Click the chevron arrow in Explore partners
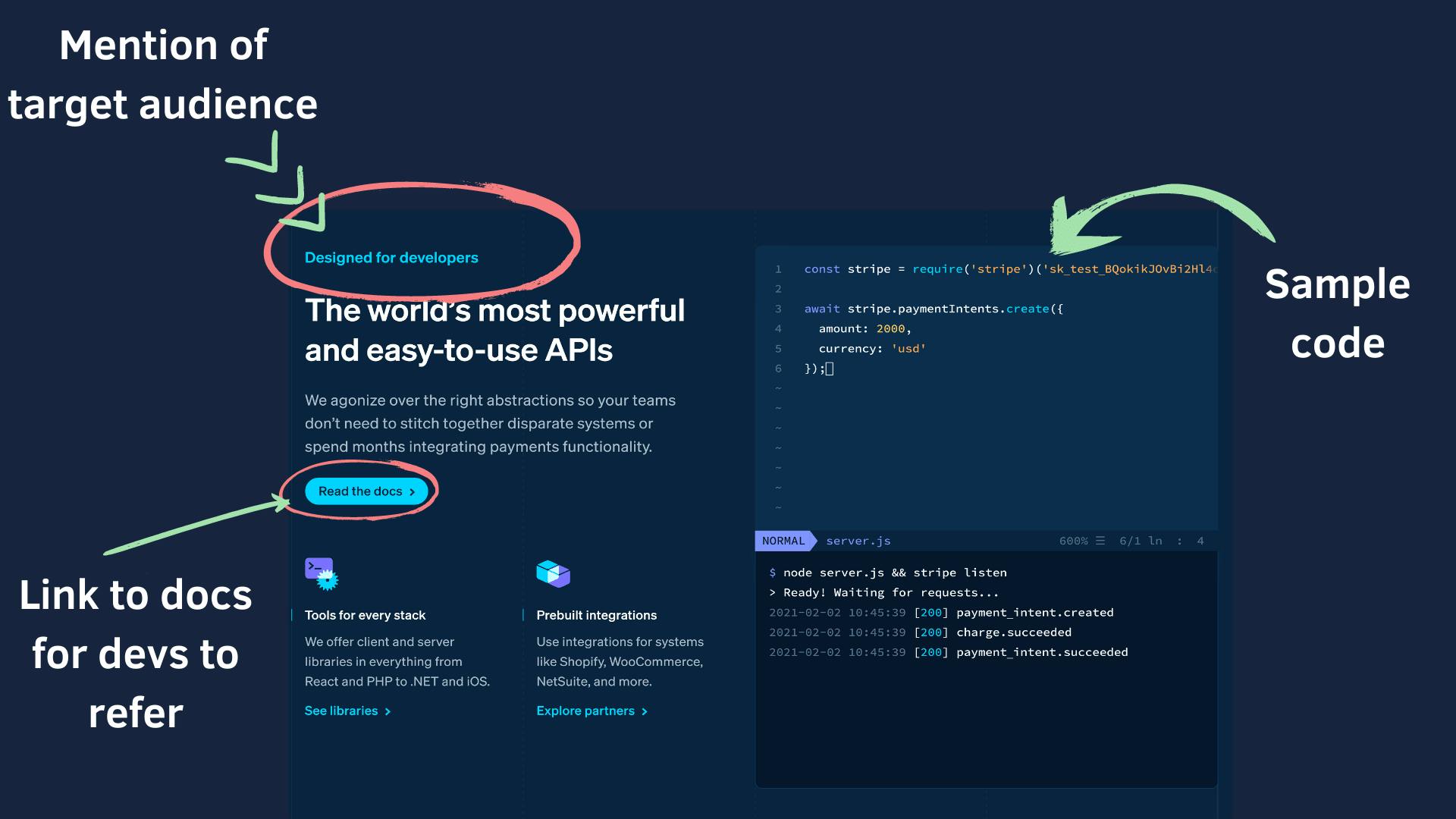 [x=645, y=711]
